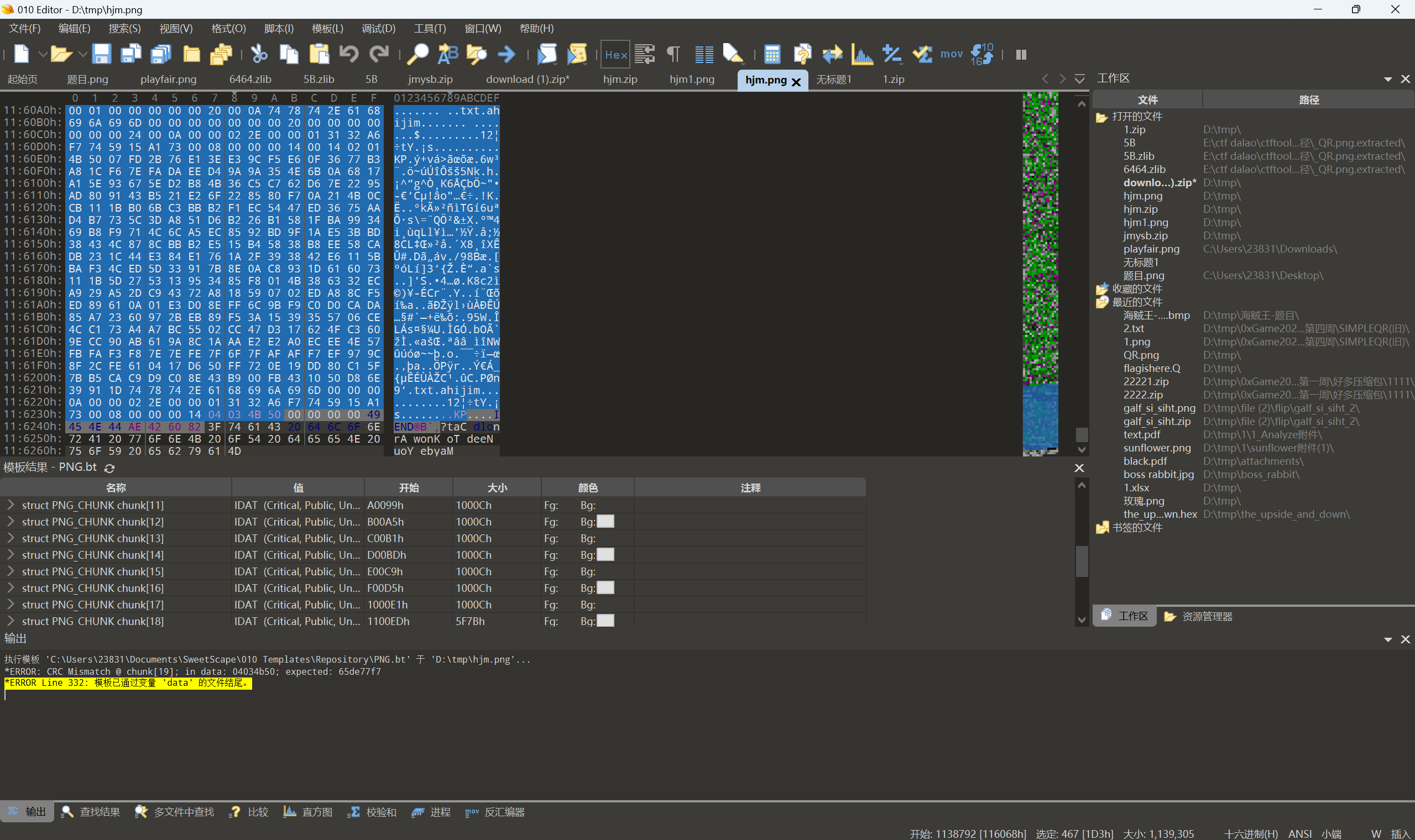Save the file with the floppy disk icon

pyautogui.click(x=101, y=54)
